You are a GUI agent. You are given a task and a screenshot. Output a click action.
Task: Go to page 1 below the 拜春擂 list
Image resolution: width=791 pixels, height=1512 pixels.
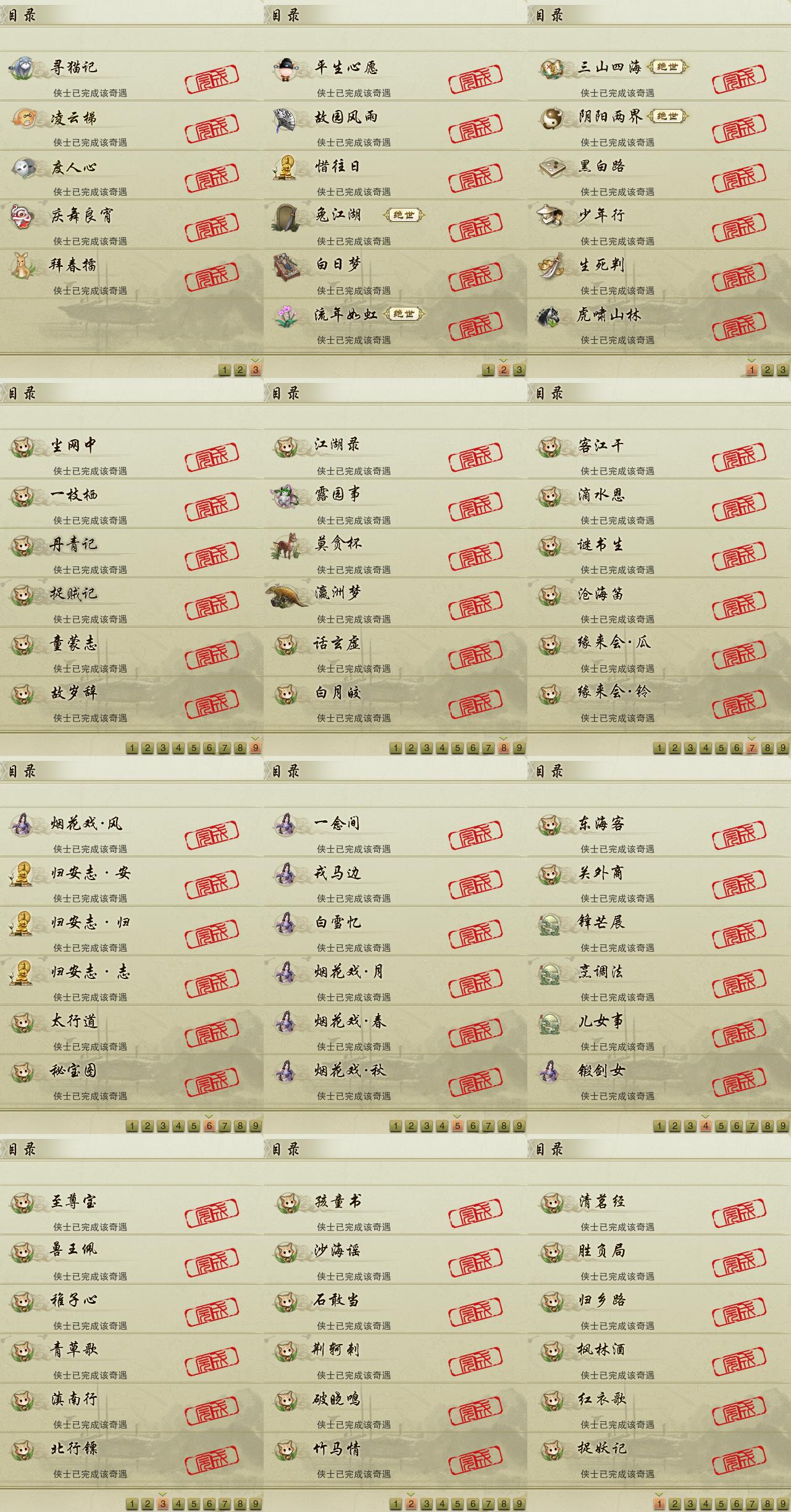[225, 370]
